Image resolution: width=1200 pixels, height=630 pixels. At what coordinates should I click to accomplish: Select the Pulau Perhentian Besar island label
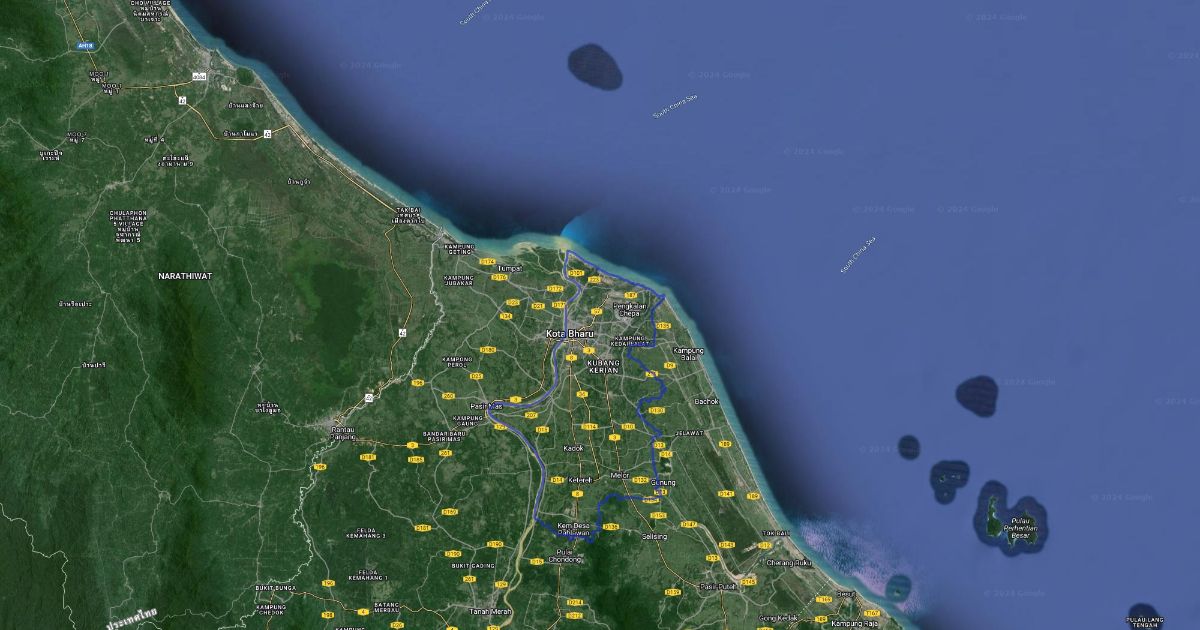1019,527
